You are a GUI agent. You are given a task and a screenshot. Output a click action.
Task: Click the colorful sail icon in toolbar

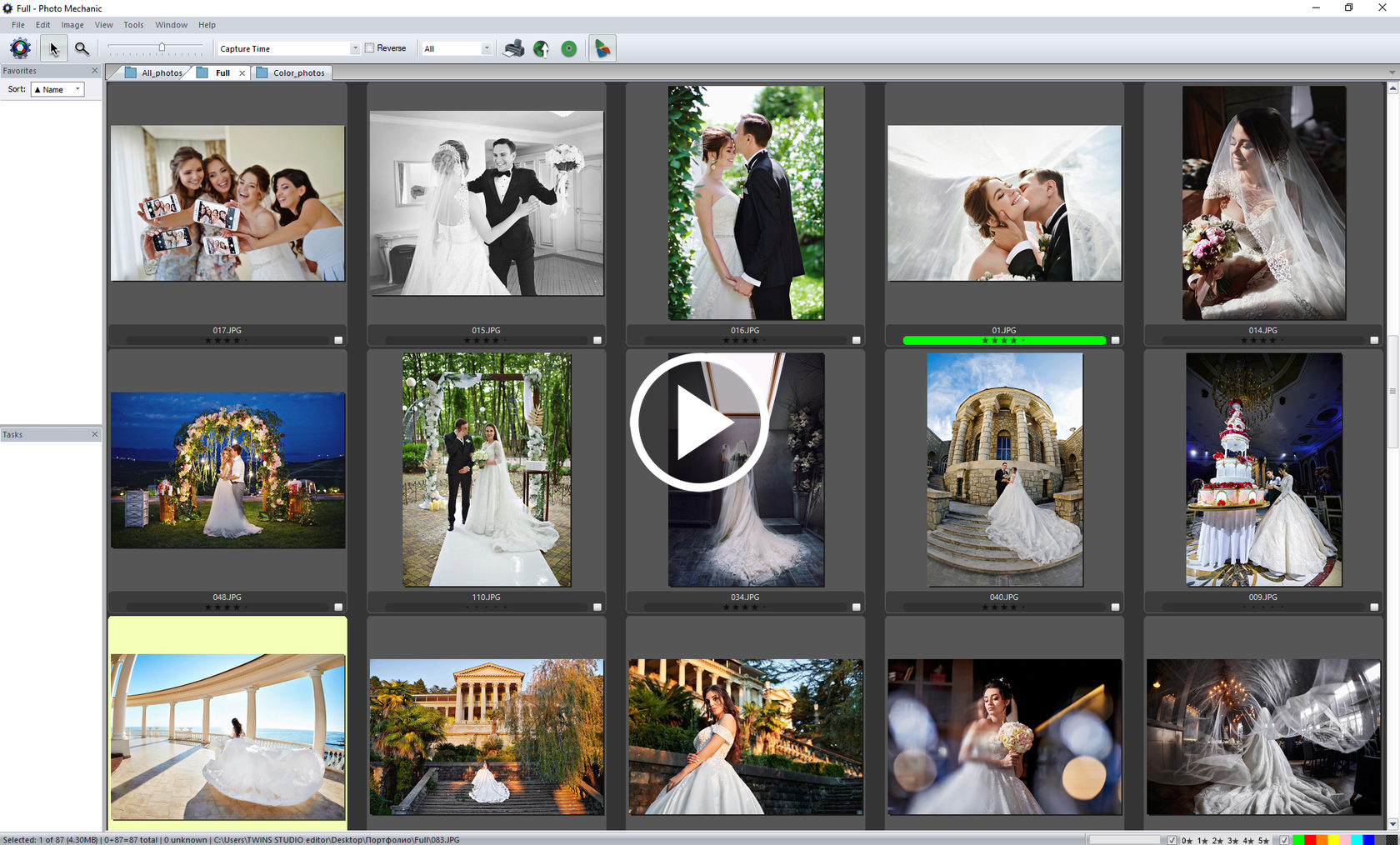602,48
